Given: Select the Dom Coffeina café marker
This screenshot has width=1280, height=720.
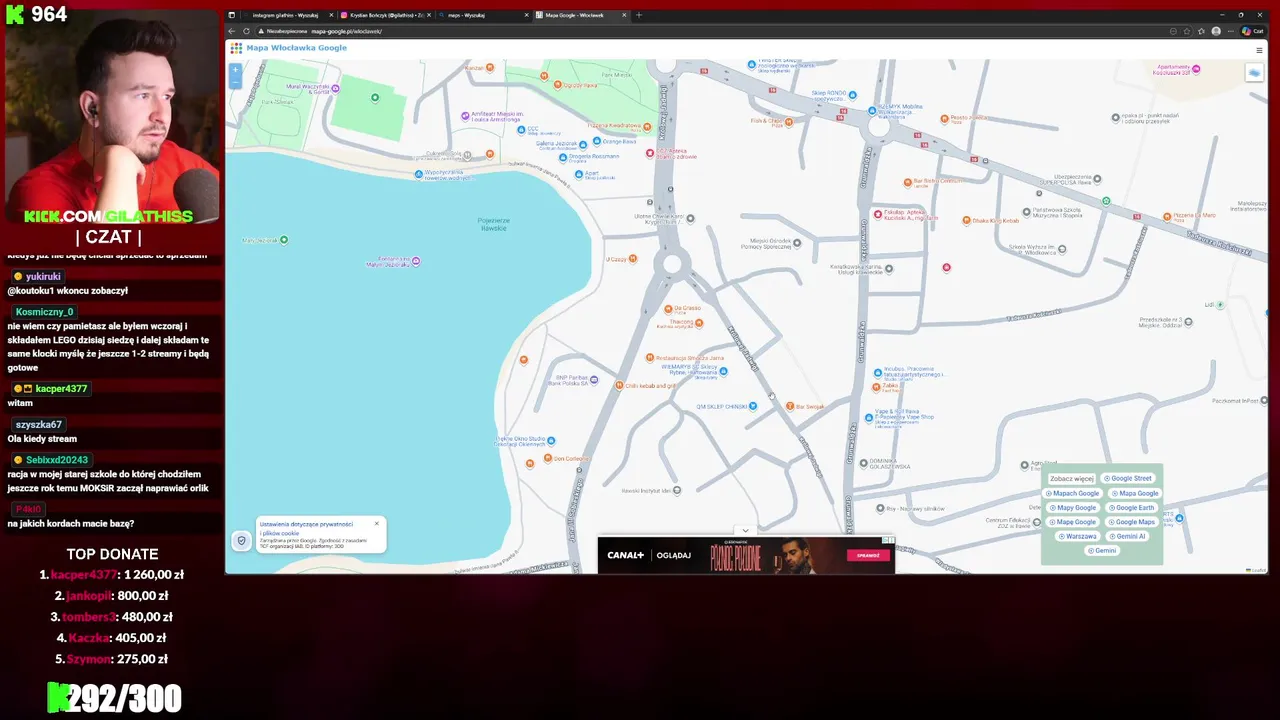Looking at the screenshot, I should click(547, 458).
